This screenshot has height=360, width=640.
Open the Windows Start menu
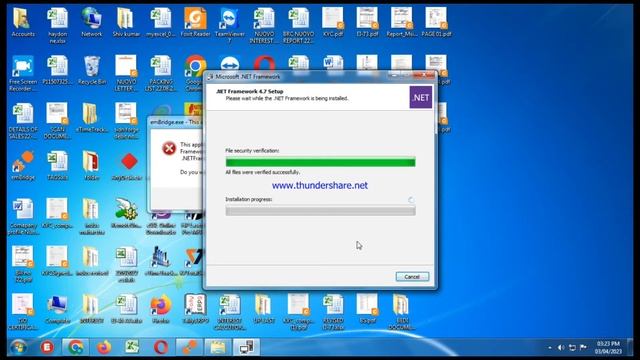[x=19, y=347]
